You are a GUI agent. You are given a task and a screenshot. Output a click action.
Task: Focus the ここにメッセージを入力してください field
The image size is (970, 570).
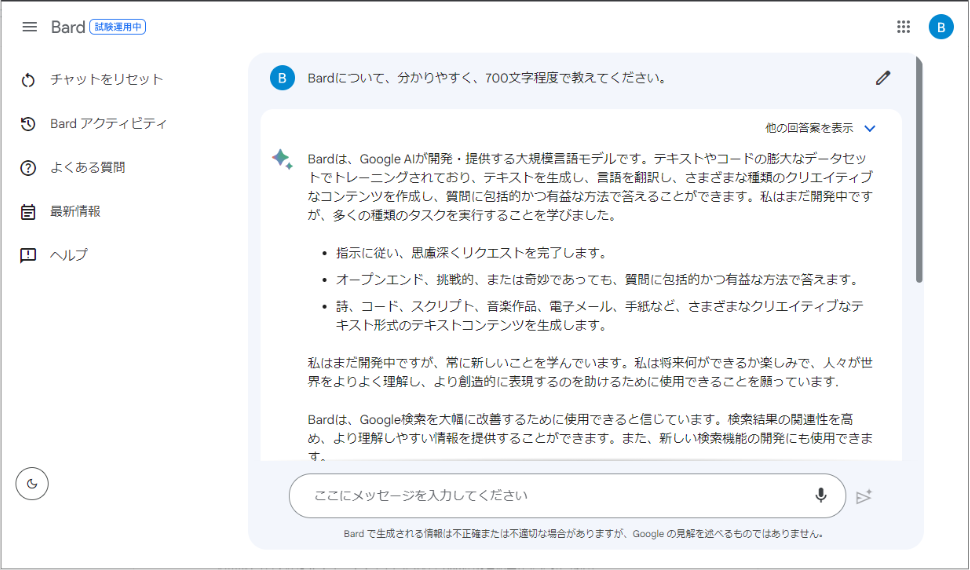(x=567, y=496)
